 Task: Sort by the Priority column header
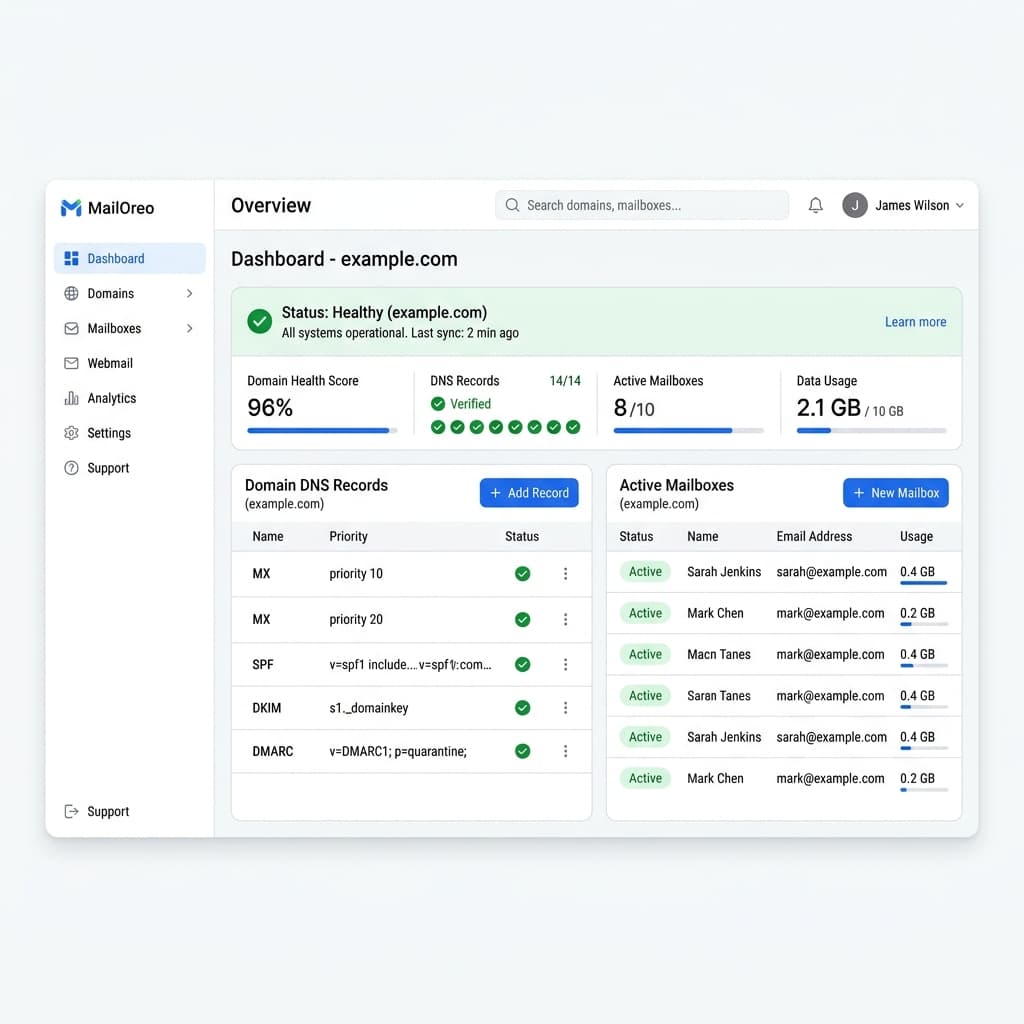point(348,536)
